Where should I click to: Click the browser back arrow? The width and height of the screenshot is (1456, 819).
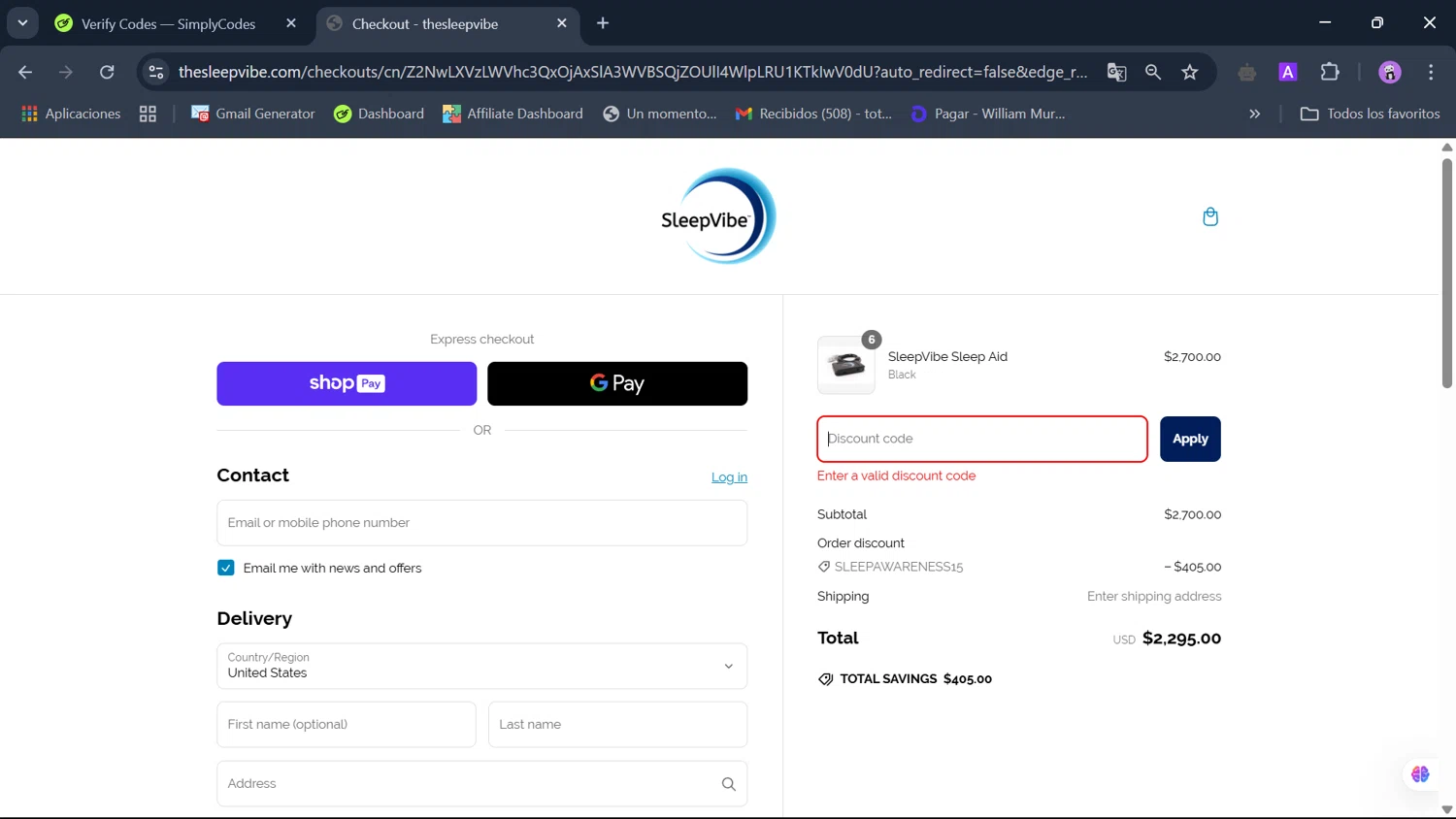pos(25,72)
